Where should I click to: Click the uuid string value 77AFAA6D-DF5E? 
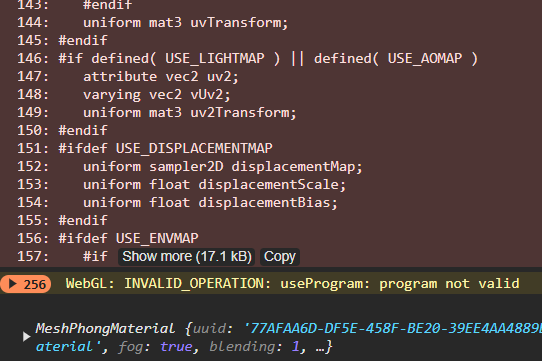click(393, 328)
